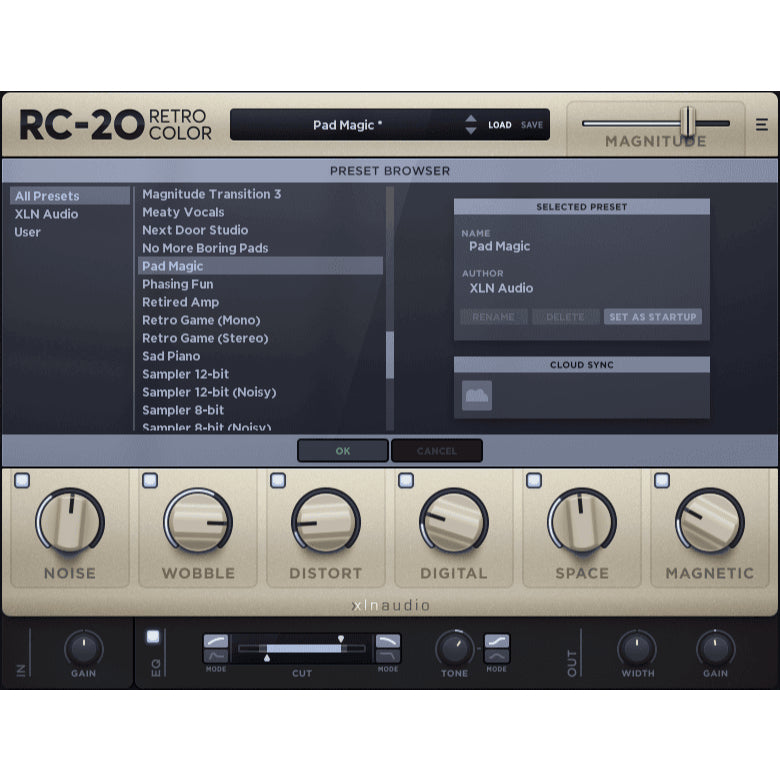Step to previous preset with up arrow
The width and height of the screenshot is (780, 780).
tap(471, 119)
